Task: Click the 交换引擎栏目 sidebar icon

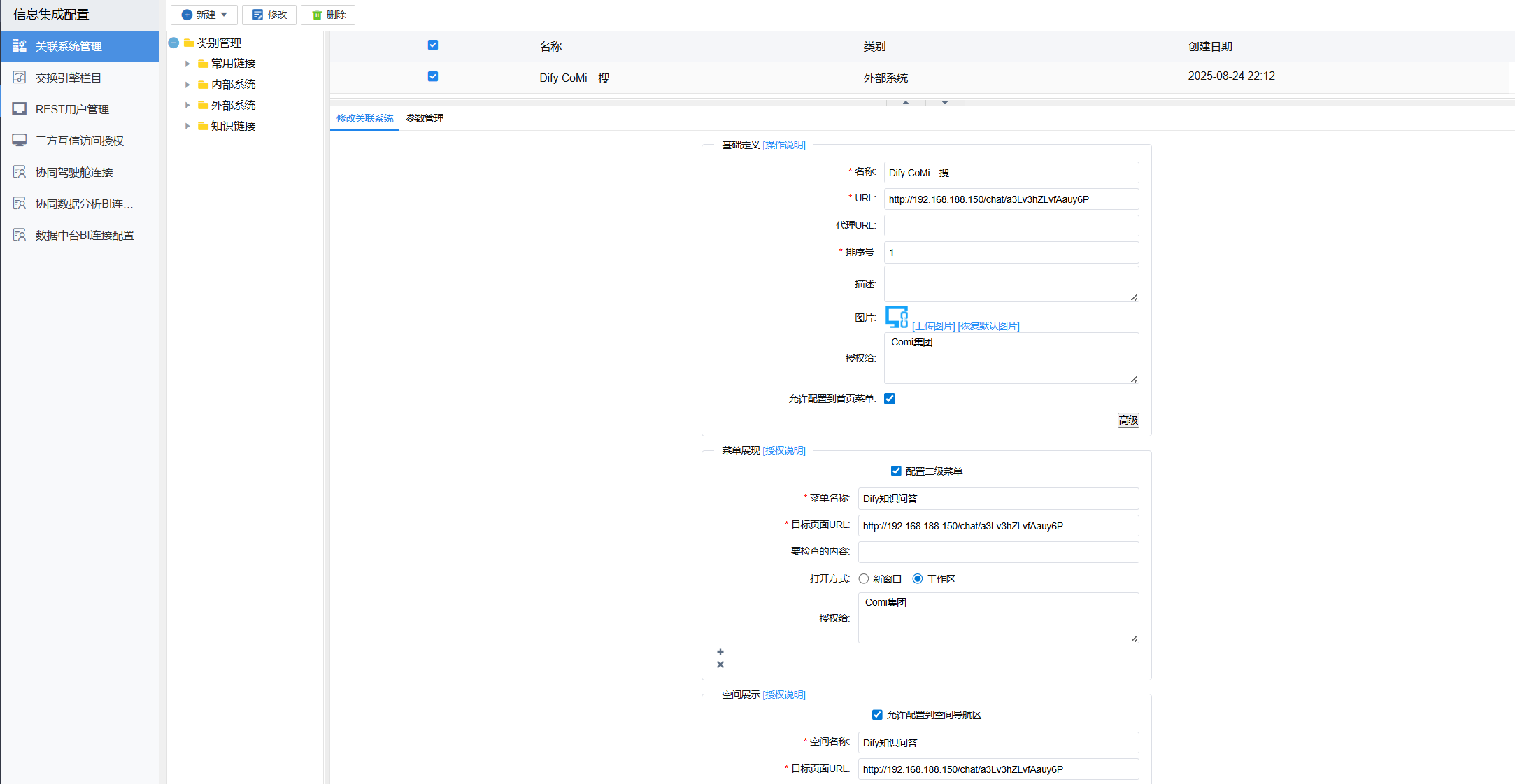Action: coord(20,78)
